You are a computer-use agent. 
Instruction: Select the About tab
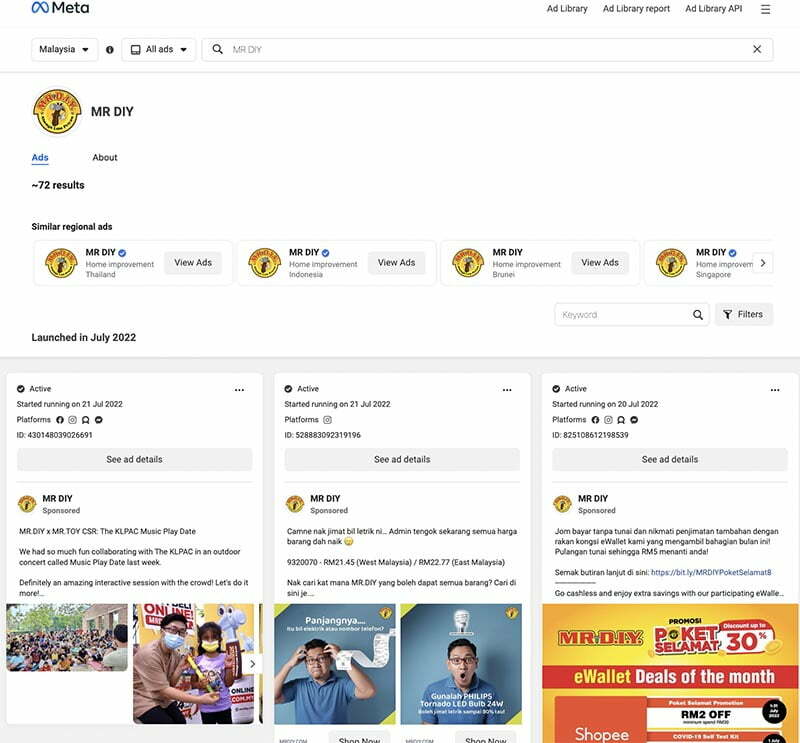coord(105,158)
